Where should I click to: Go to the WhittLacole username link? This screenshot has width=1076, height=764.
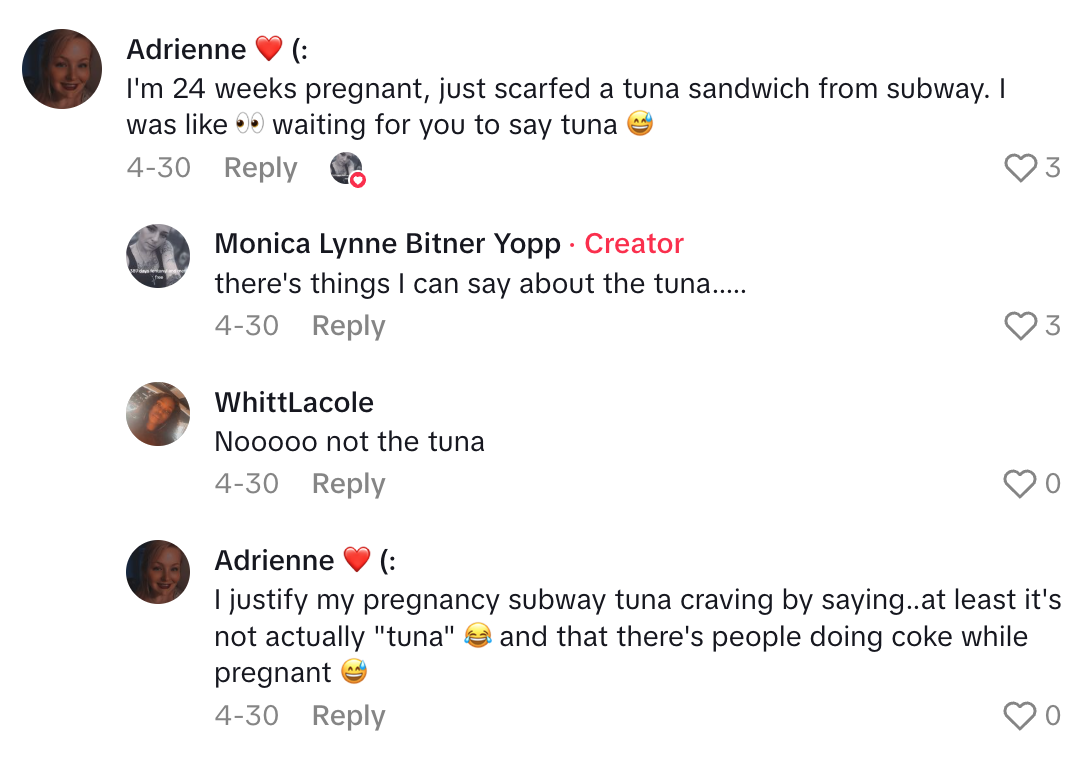pos(294,402)
